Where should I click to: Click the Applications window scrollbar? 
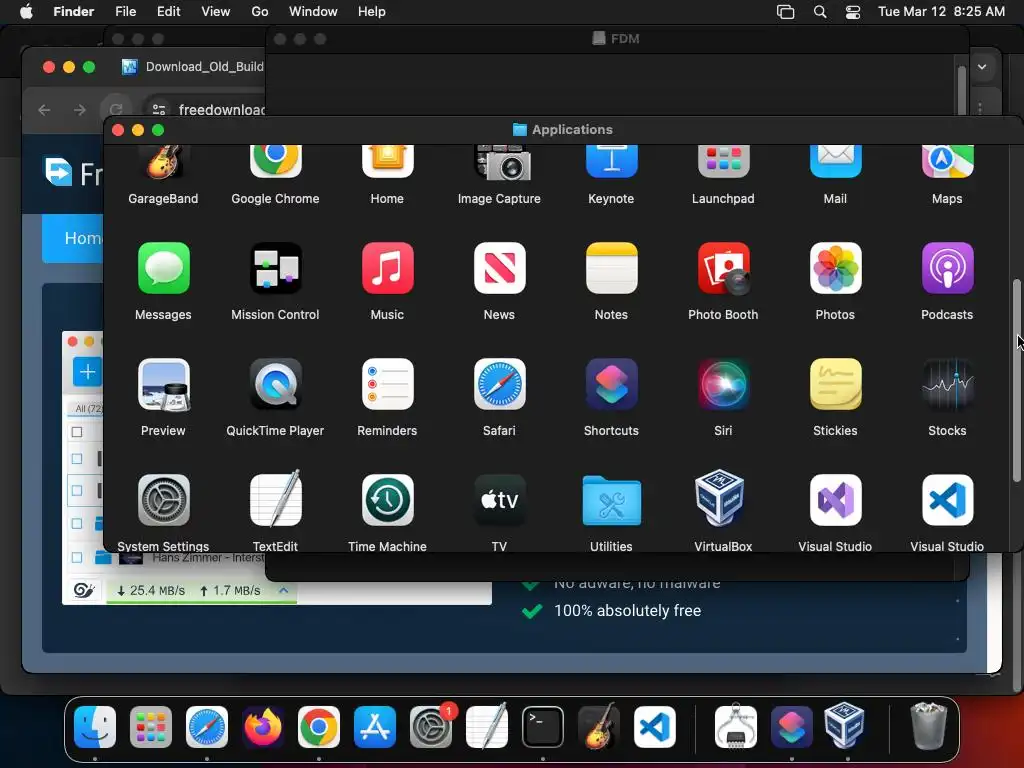1016,381
